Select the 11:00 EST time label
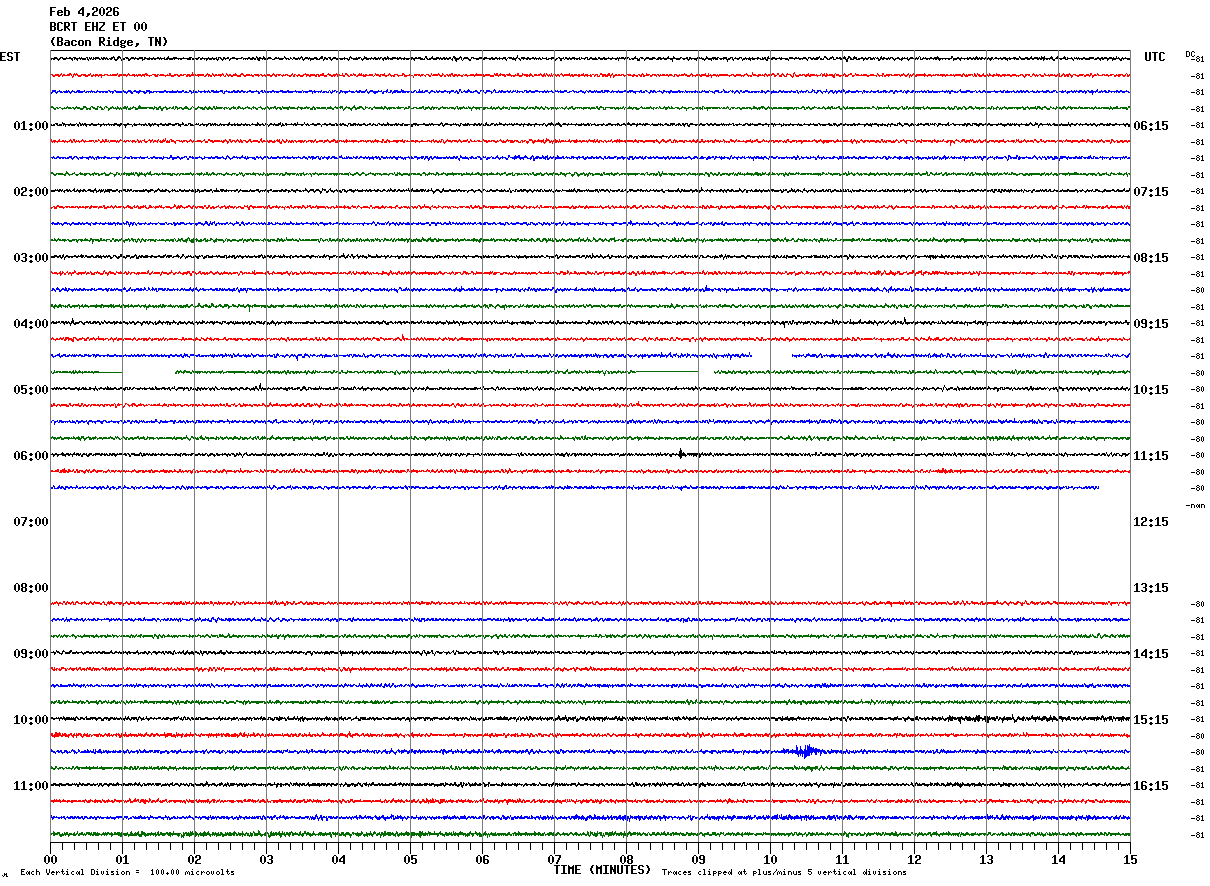The height and width of the screenshot is (886, 1210). [30, 786]
